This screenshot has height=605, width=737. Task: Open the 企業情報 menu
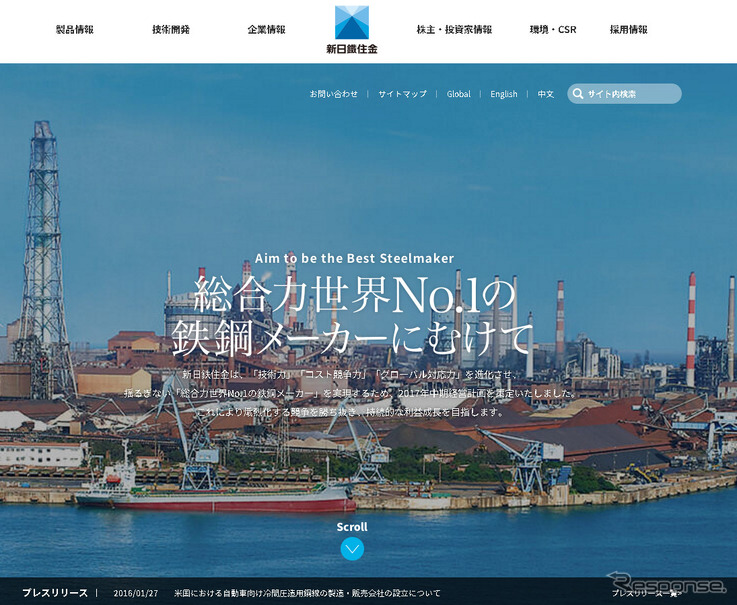pyautogui.click(x=267, y=30)
